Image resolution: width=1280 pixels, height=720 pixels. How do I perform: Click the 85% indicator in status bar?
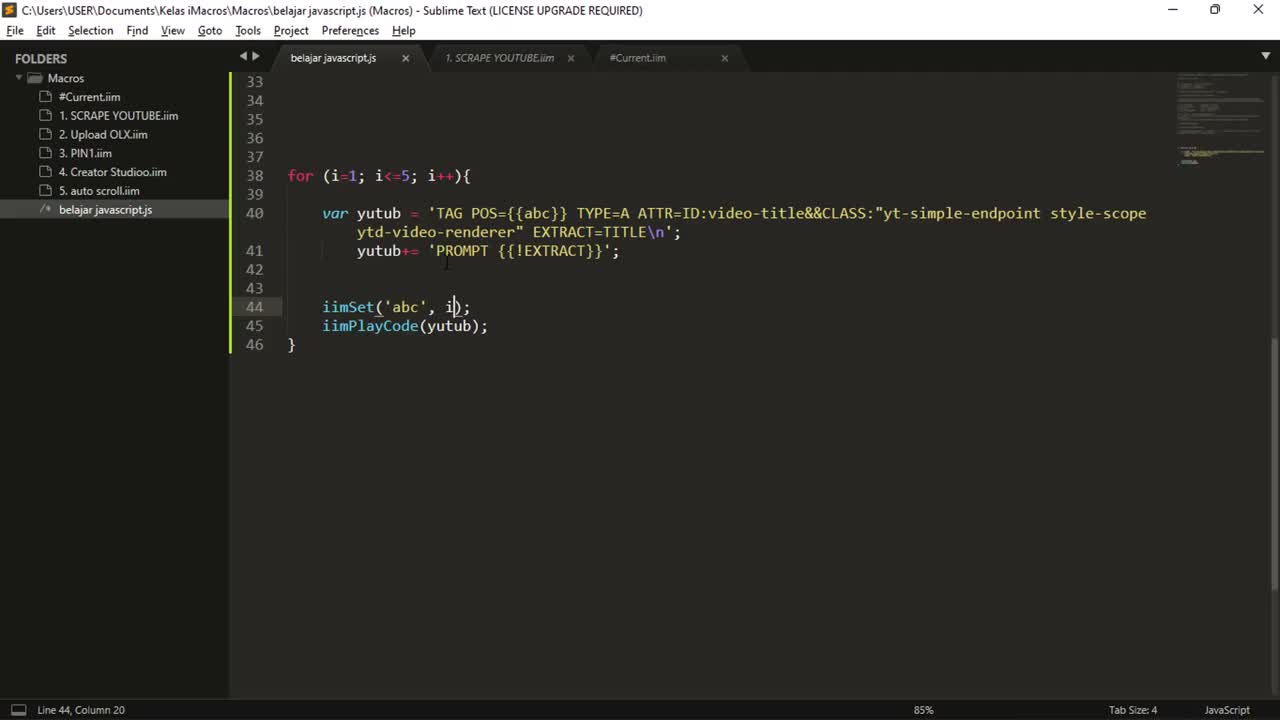923,710
